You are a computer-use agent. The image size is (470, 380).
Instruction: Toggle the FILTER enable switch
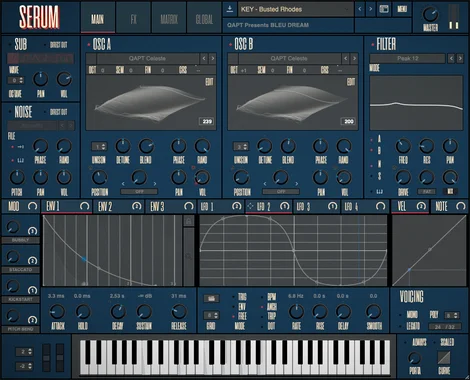(x=372, y=44)
